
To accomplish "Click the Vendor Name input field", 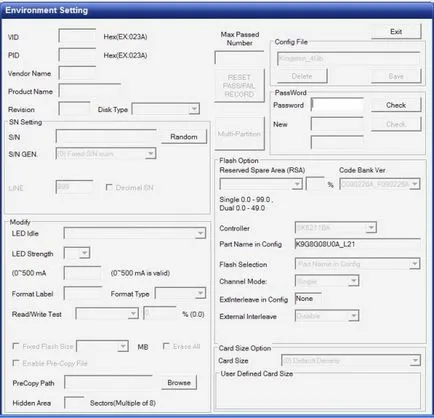I will pyautogui.click(x=77, y=73).
